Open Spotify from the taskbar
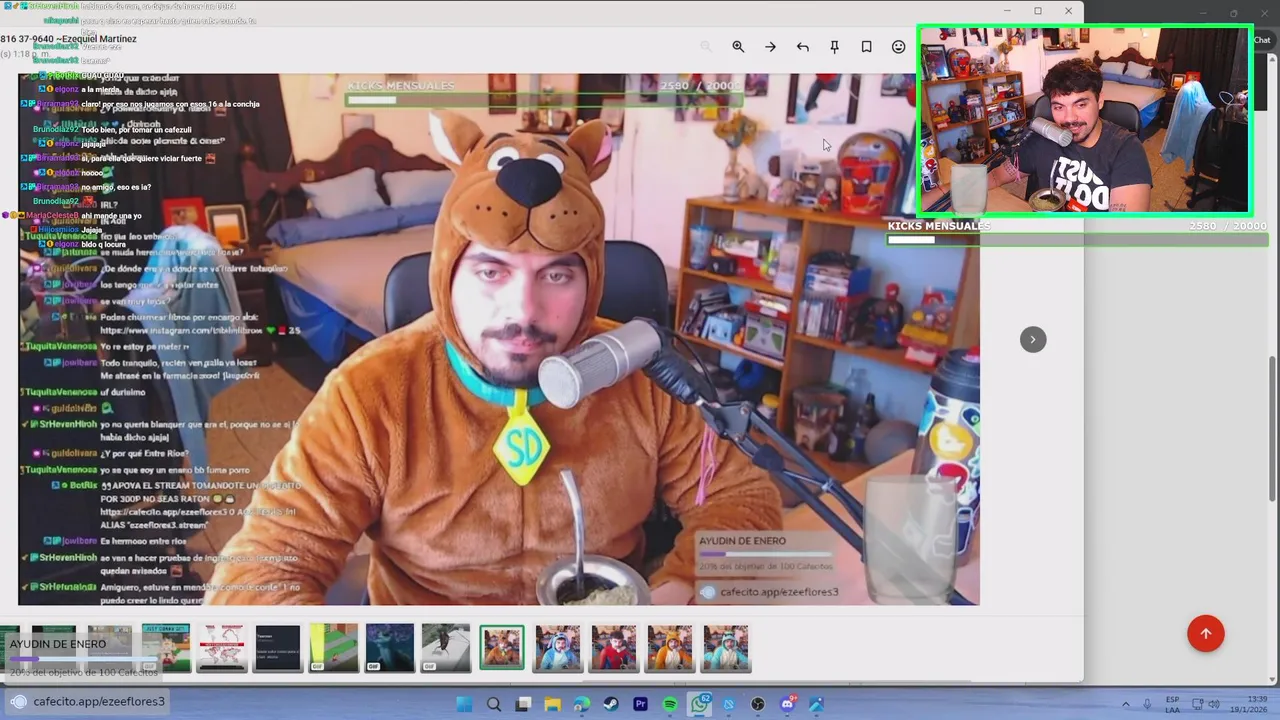This screenshot has height=720, width=1280. coord(670,704)
